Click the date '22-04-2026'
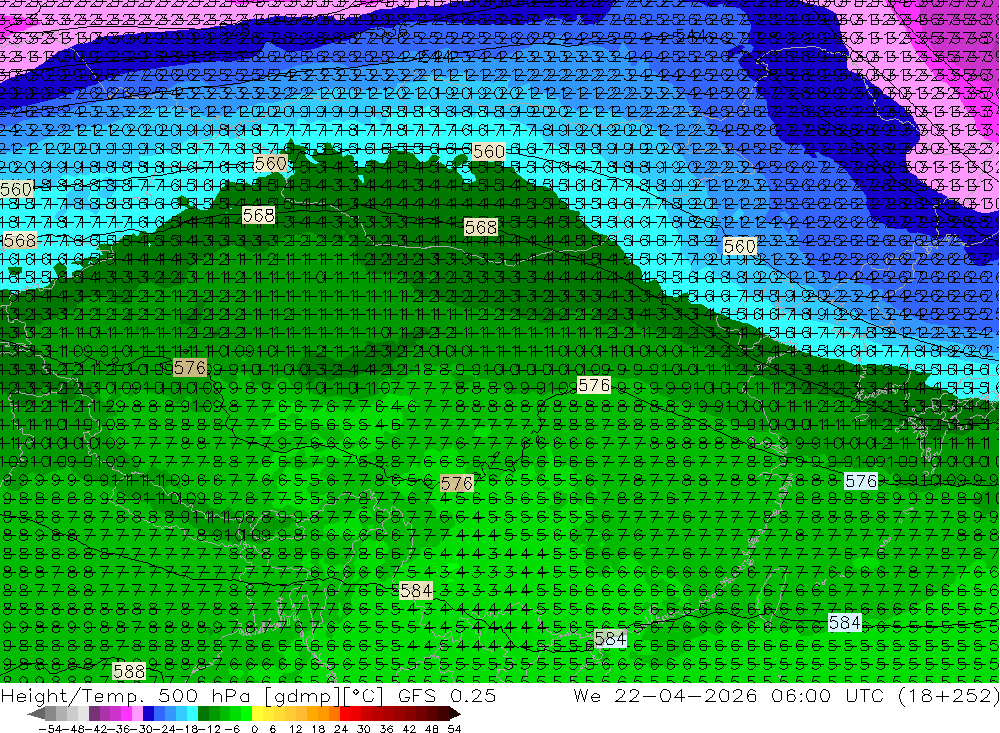Image resolution: width=1000 pixels, height=733 pixels. click(686, 695)
